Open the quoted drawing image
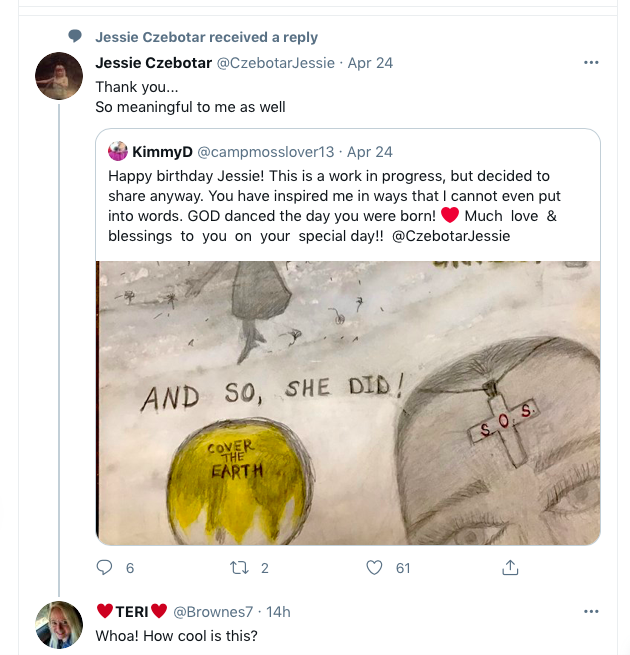The image size is (630, 655). (348, 403)
